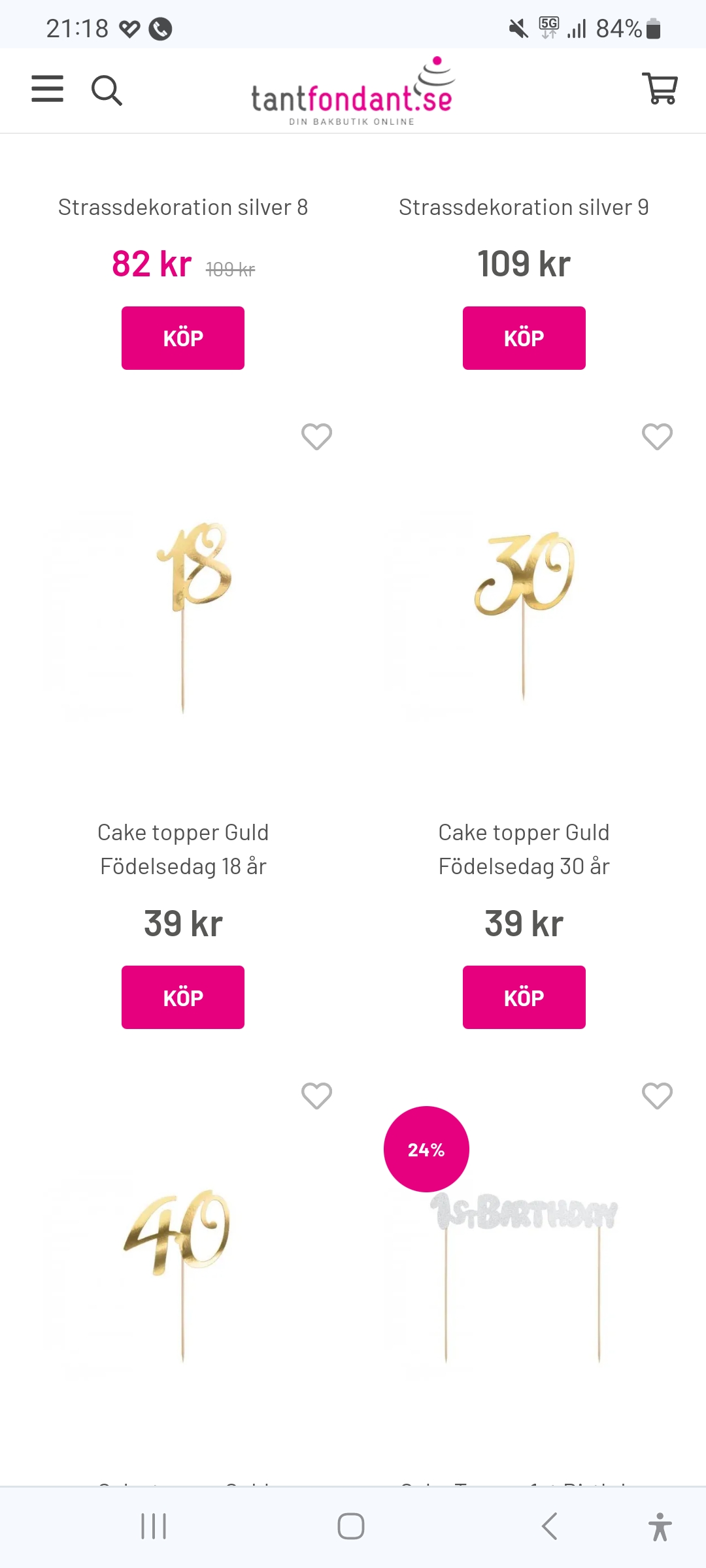Open Android recent apps button
Image resolution: width=706 pixels, height=1568 pixels.
click(x=154, y=1526)
